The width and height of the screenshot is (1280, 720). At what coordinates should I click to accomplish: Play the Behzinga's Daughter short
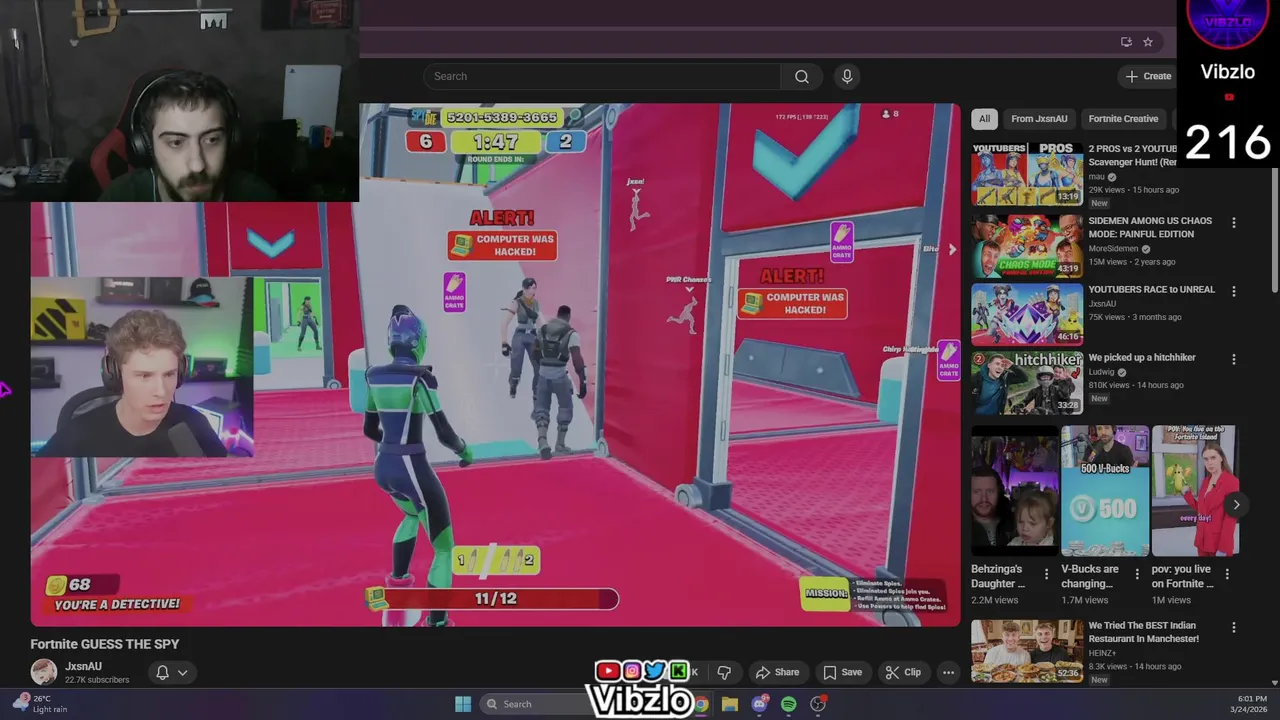point(1014,491)
